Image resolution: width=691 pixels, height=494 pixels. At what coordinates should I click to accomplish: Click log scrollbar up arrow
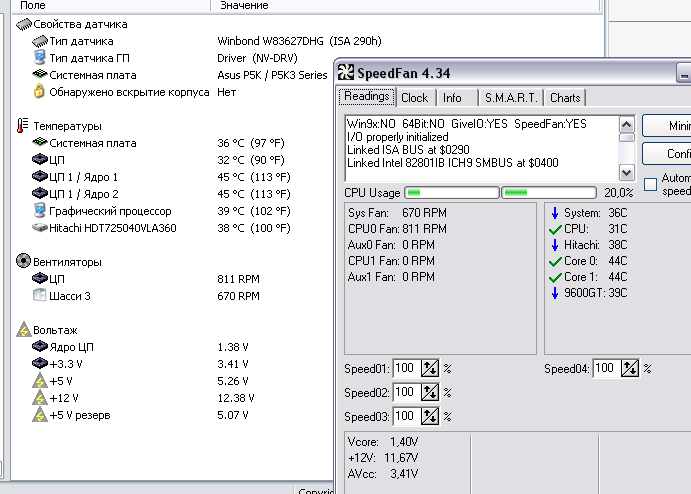click(626, 125)
